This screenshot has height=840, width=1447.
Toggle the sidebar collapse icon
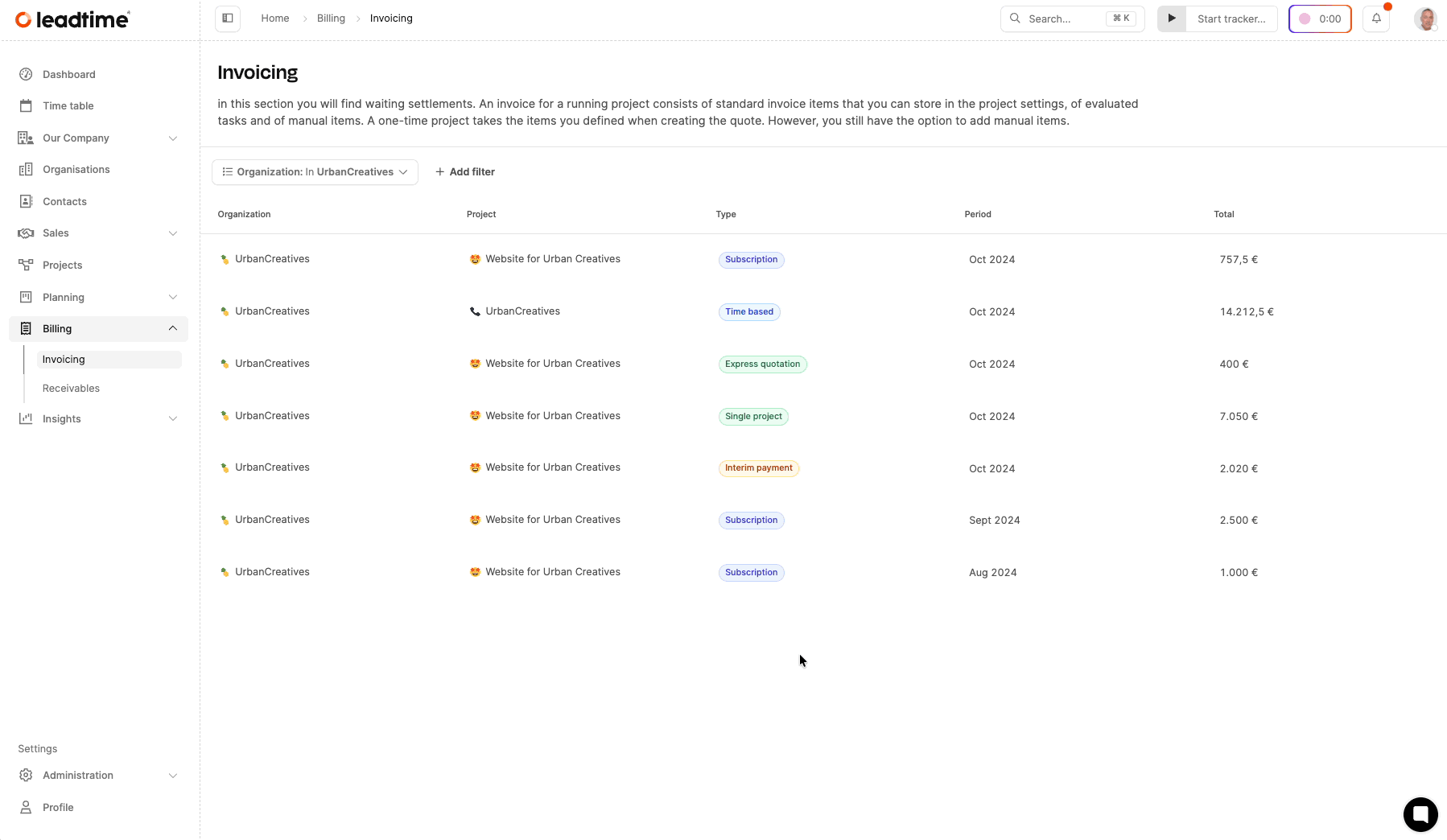point(228,19)
